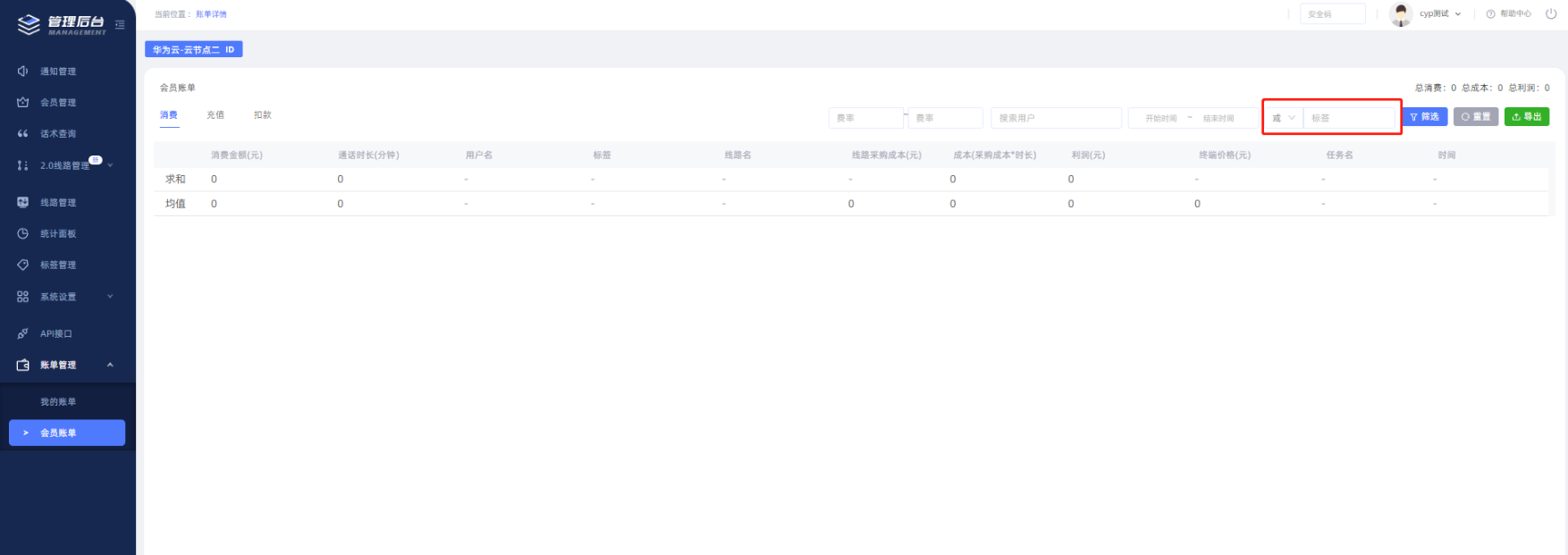Click the power logout icon

1551,13
